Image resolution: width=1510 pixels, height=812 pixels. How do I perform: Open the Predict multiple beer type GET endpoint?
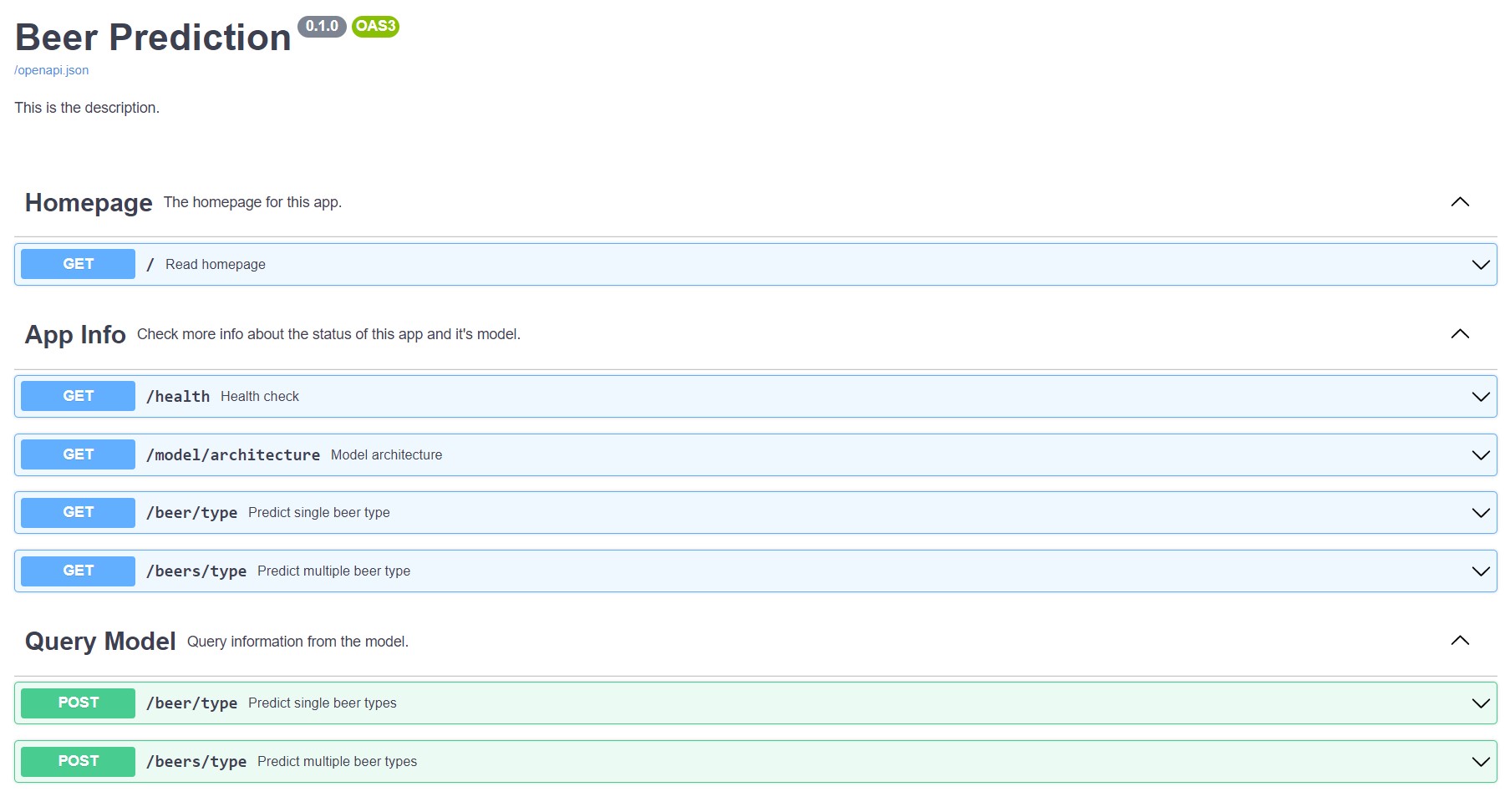333,571
